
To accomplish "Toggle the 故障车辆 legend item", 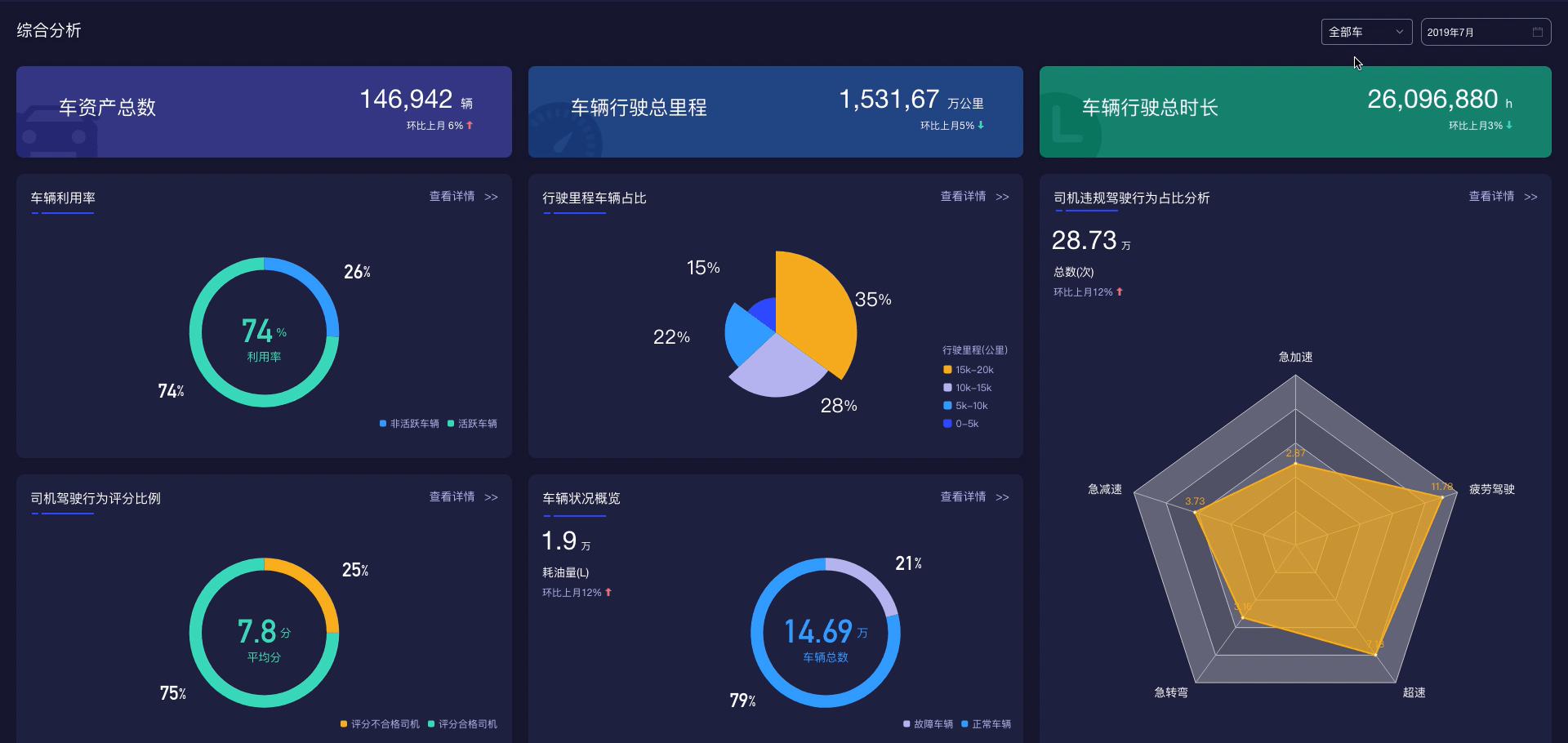I will coord(928,724).
